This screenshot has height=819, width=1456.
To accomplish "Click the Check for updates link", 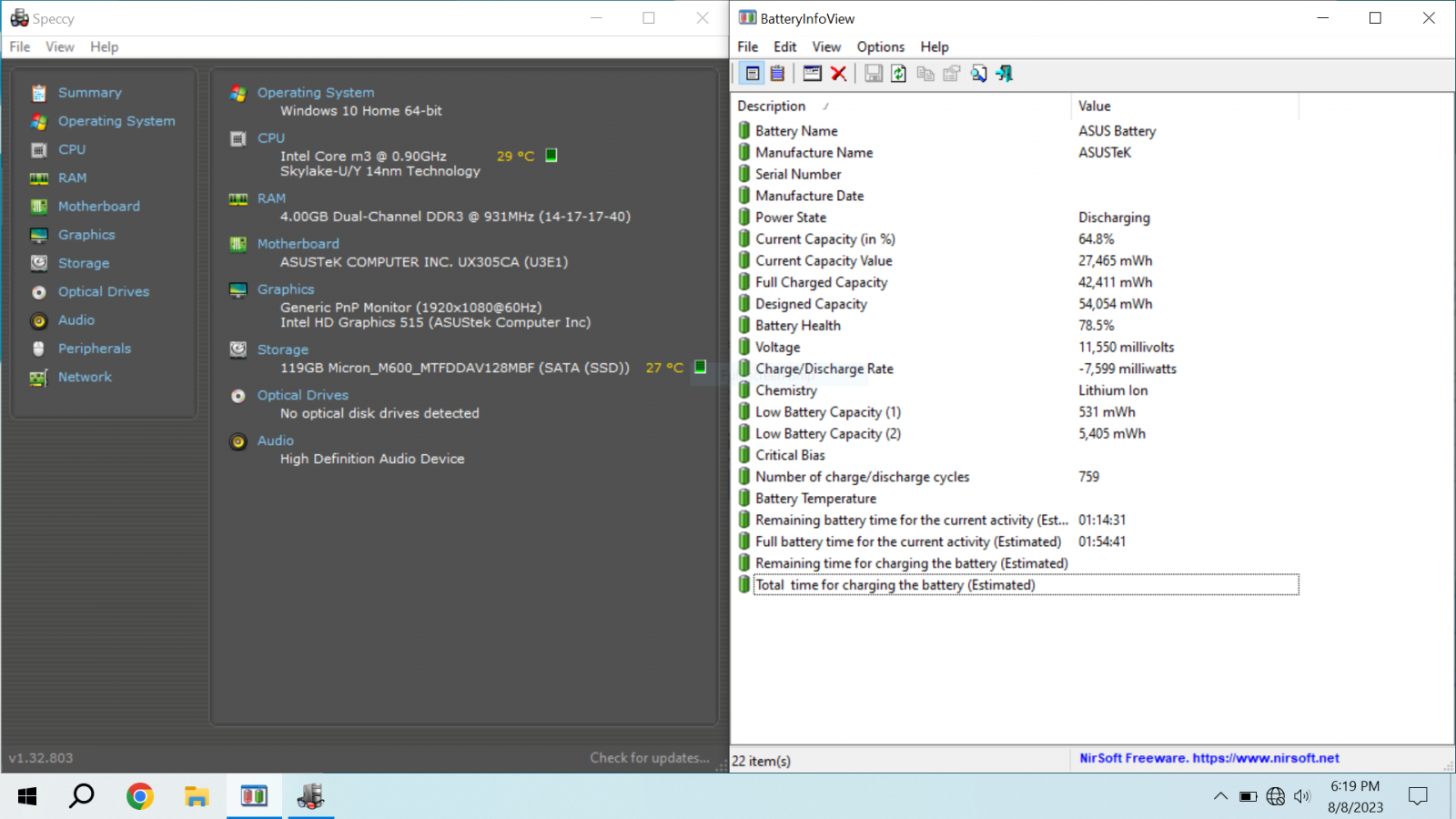I will tap(649, 758).
